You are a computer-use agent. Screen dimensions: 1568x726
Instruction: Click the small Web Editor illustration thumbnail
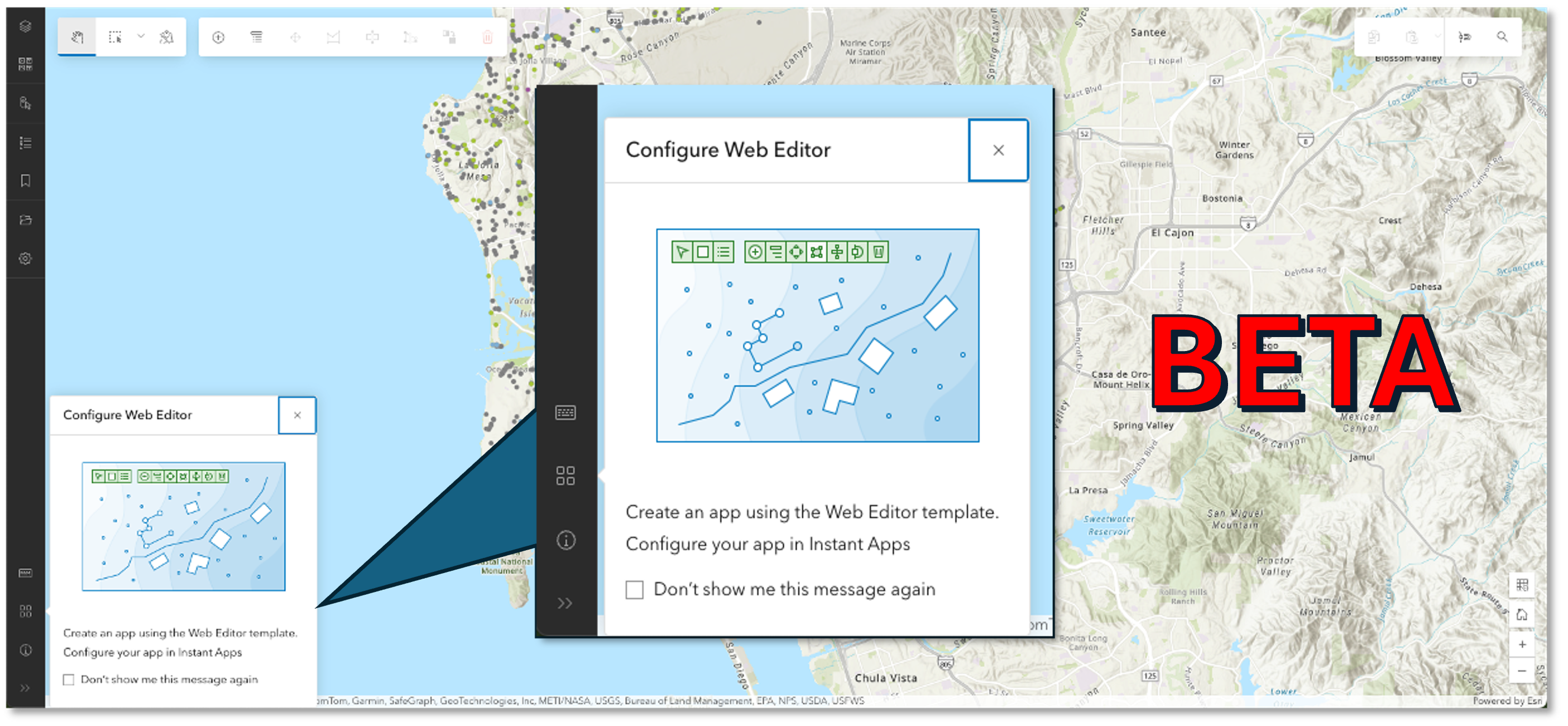(183, 526)
